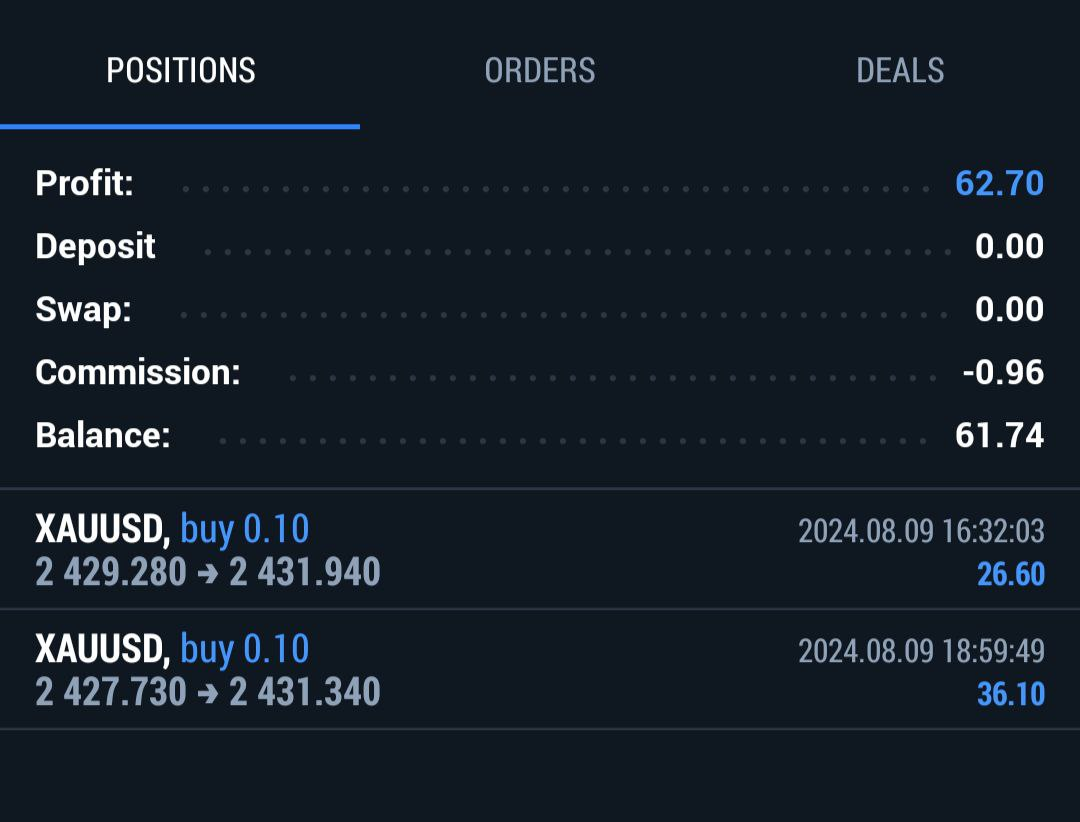
Task: Click the 2024.08.09 18:59:49 timestamp
Action: click(921, 651)
